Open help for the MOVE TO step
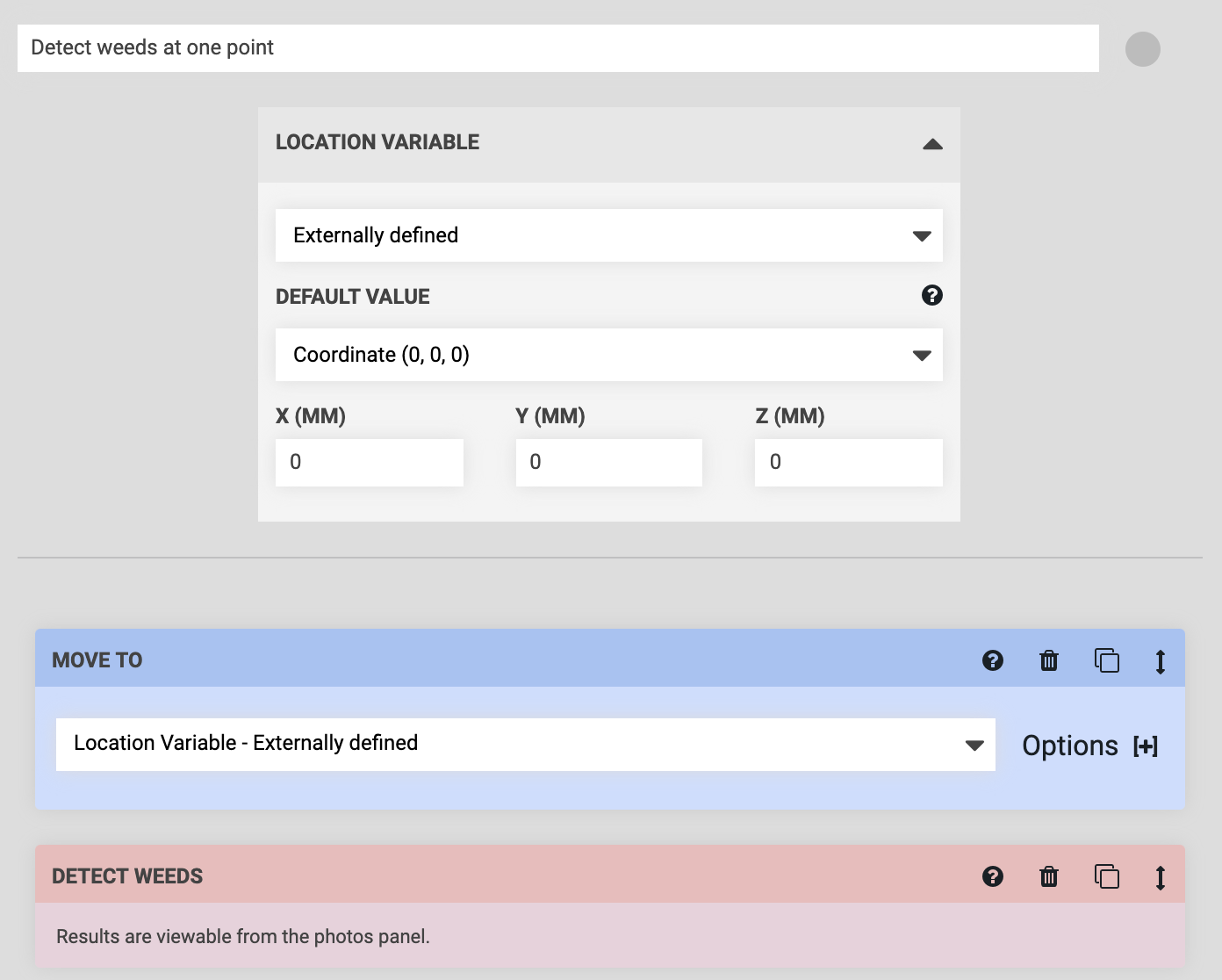This screenshot has height=980, width=1222. click(993, 660)
